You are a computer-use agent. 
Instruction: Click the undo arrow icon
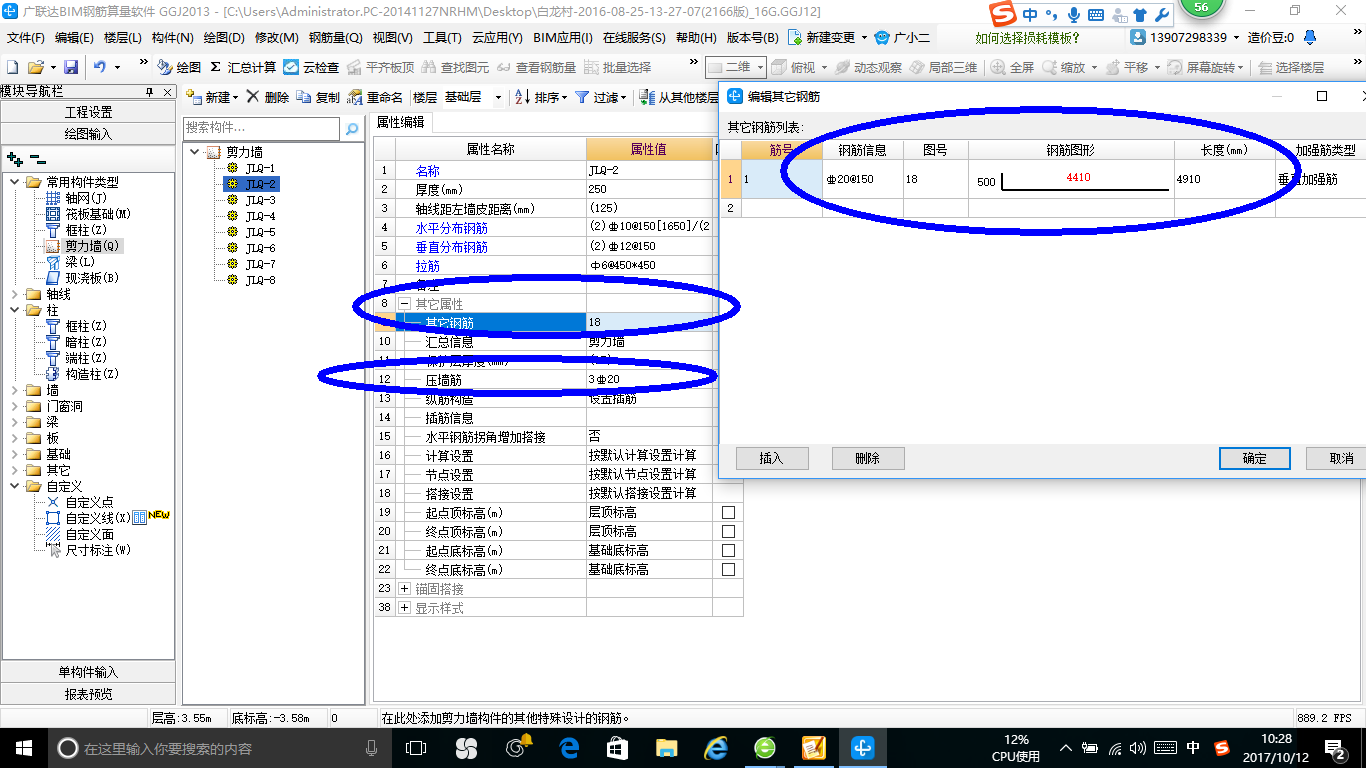coord(100,67)
